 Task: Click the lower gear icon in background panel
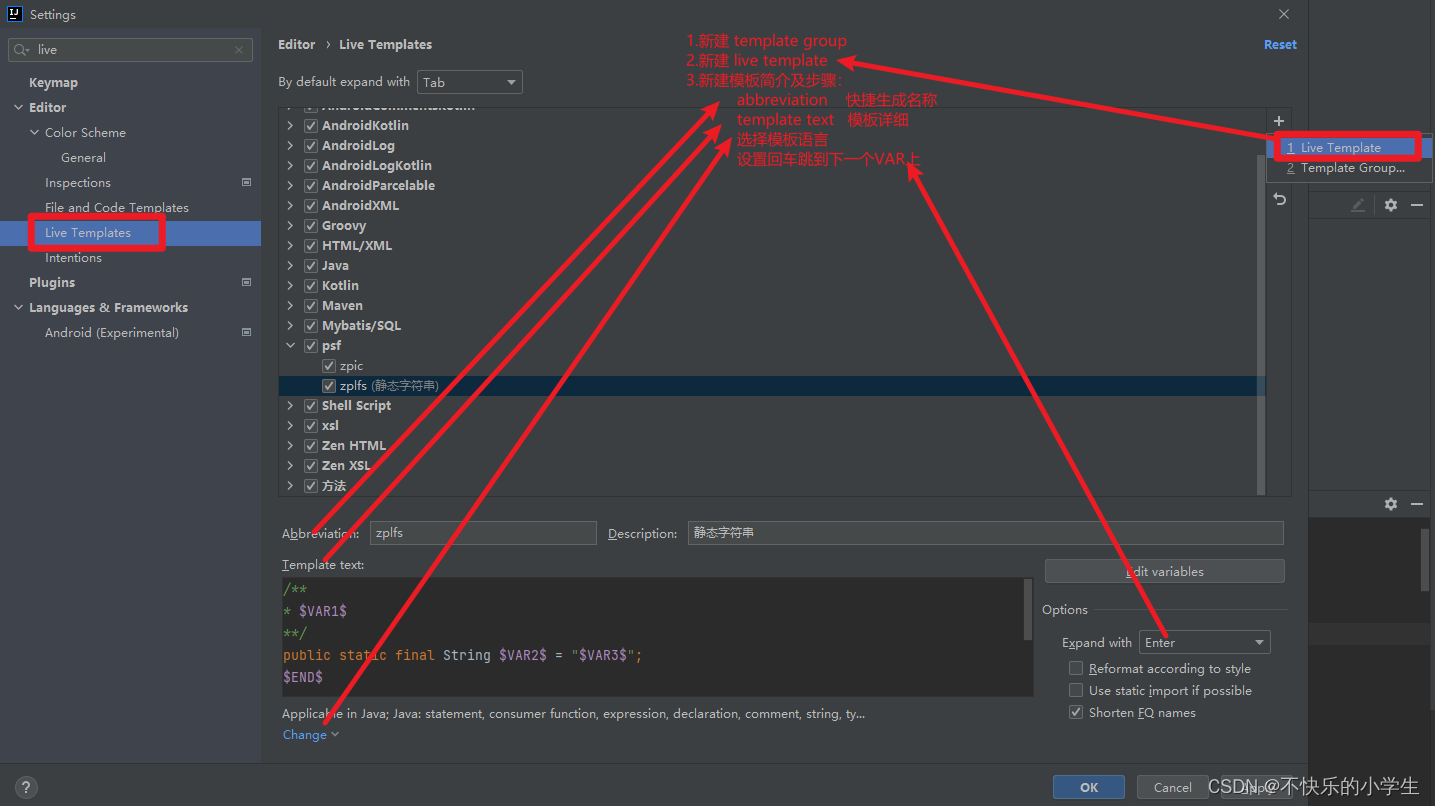point(1391,504)
